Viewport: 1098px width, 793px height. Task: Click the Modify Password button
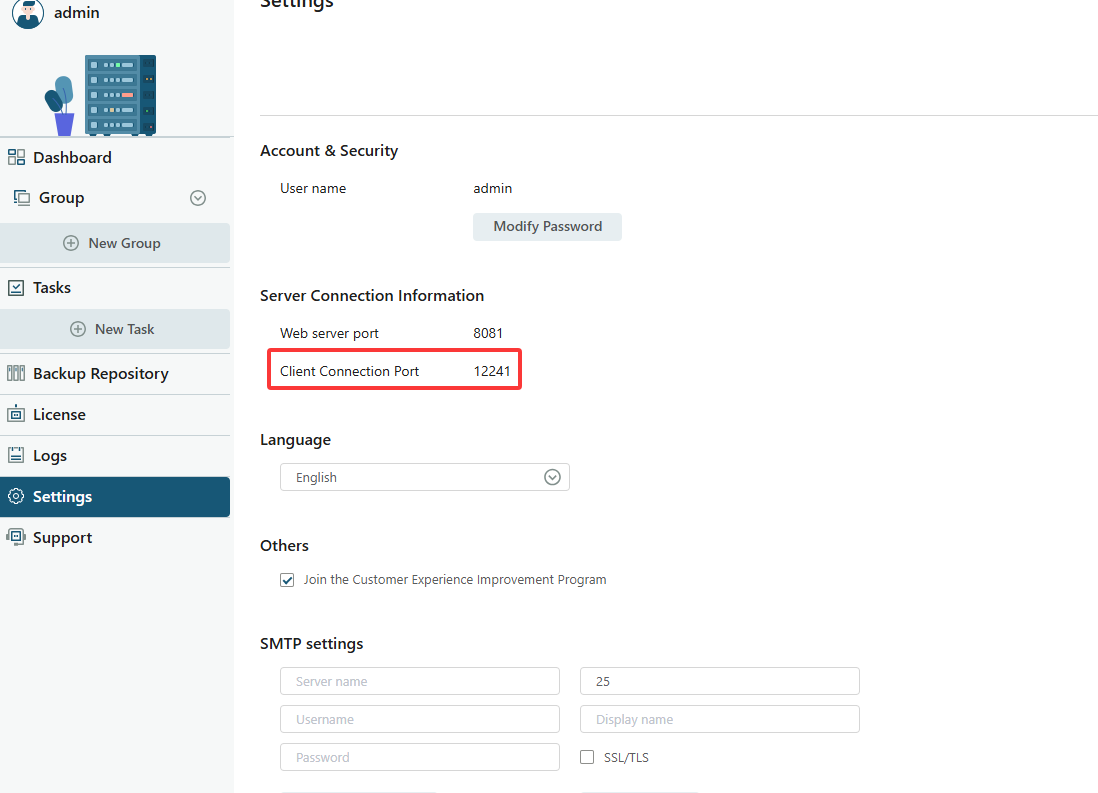[547, 227]
